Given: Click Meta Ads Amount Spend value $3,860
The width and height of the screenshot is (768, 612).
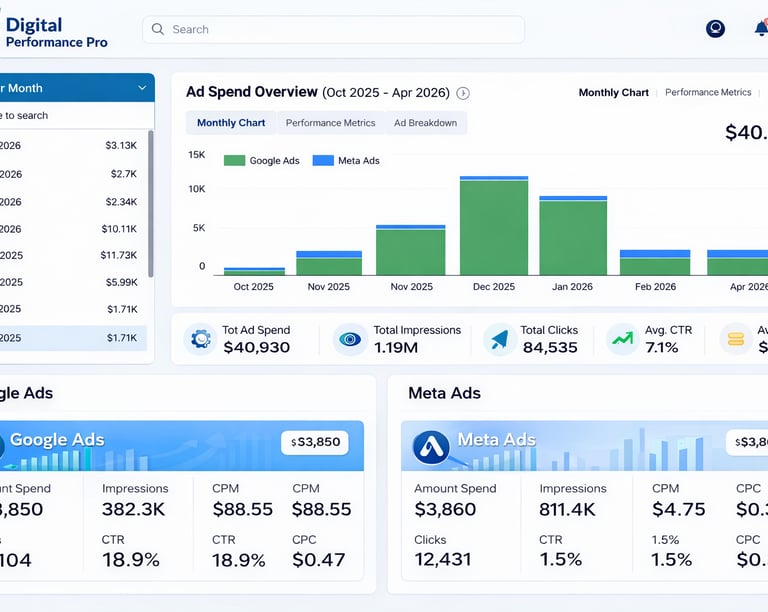Looking at the screenshot, I should pos(445,509).
